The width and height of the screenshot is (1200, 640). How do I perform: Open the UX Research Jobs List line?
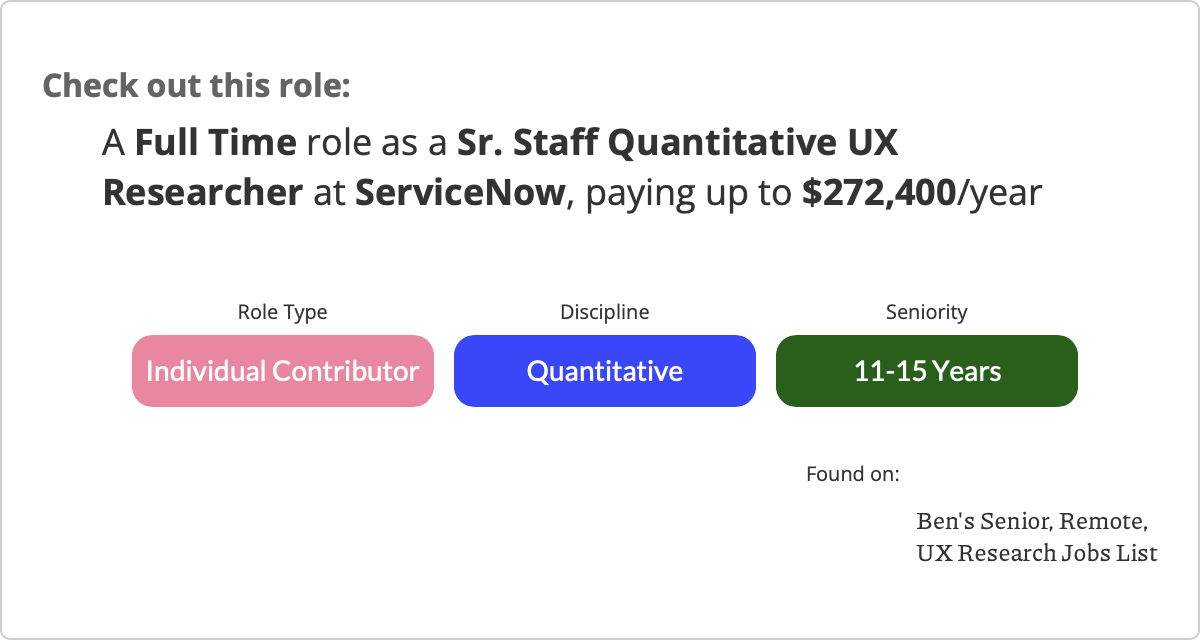tap(1037, 552)
